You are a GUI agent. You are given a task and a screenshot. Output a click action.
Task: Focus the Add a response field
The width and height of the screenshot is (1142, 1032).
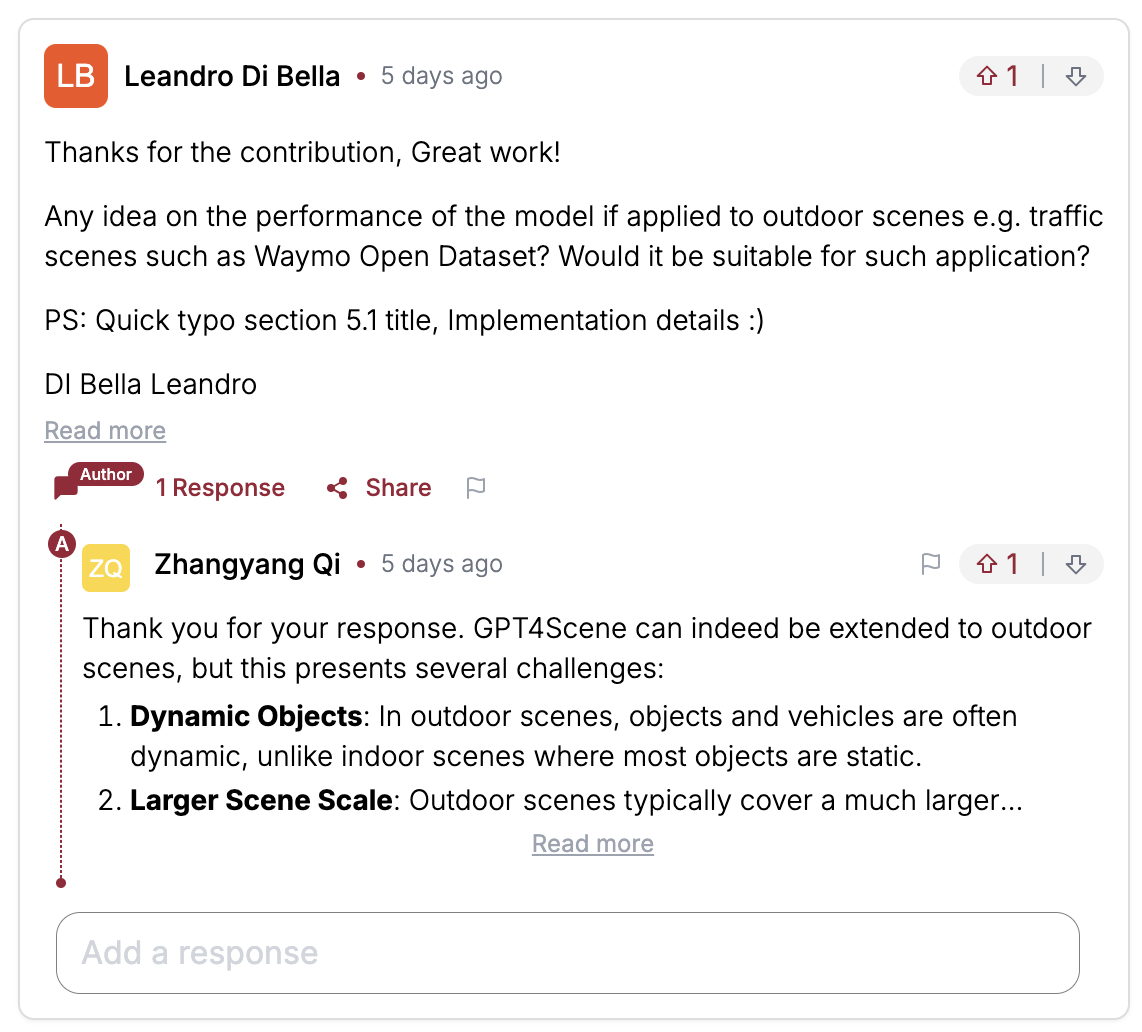tap(567, 953)
